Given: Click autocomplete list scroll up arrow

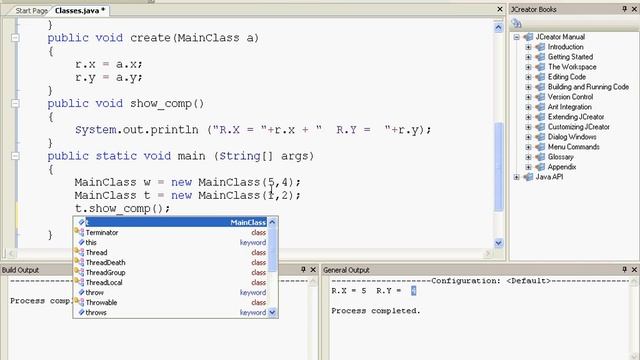Looking at the screenshot, I should pyautogui.click(x=272, y=222).
